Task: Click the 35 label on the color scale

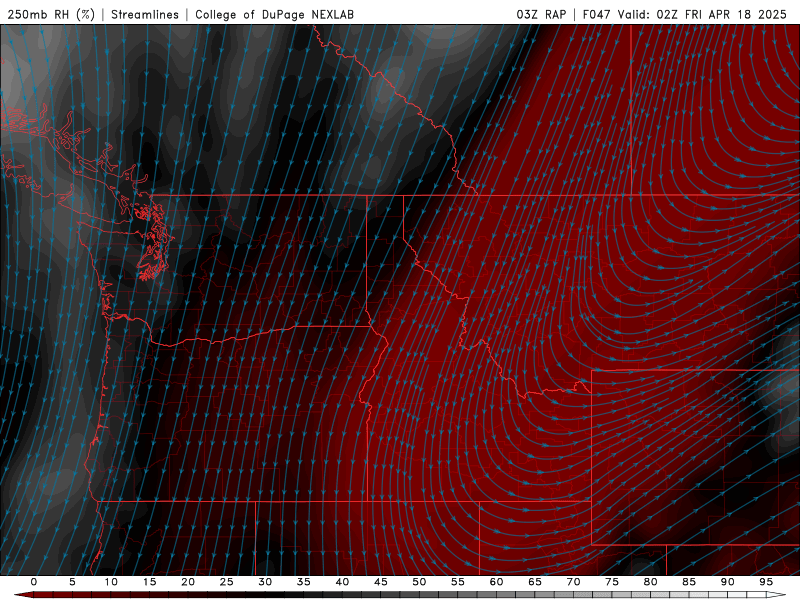Action: coord(304,582)
